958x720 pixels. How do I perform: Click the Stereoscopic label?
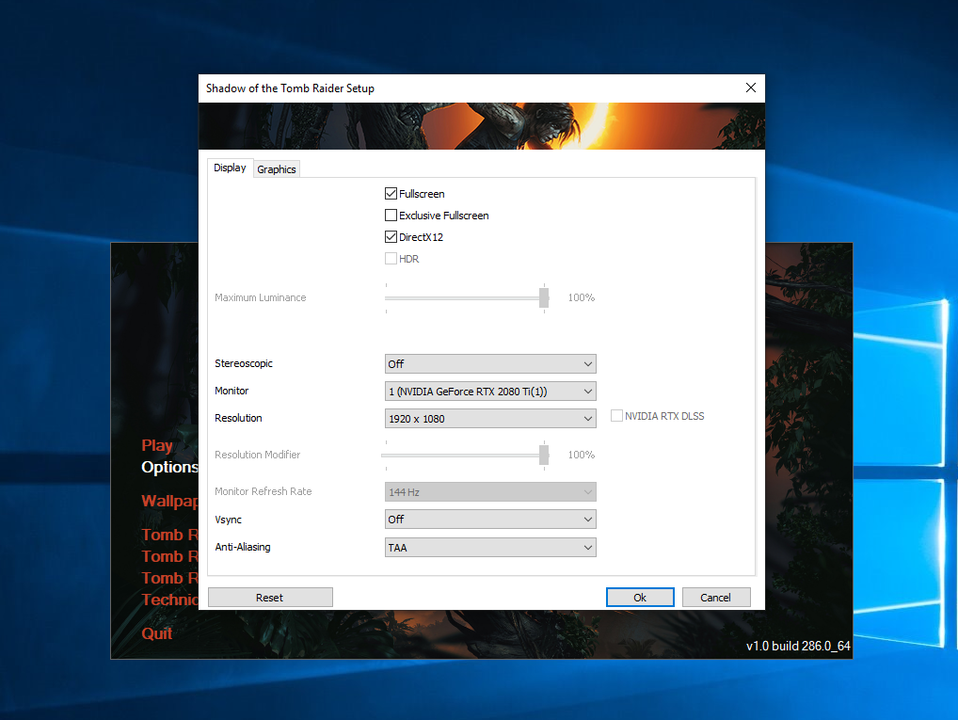(x=243, y=363)
